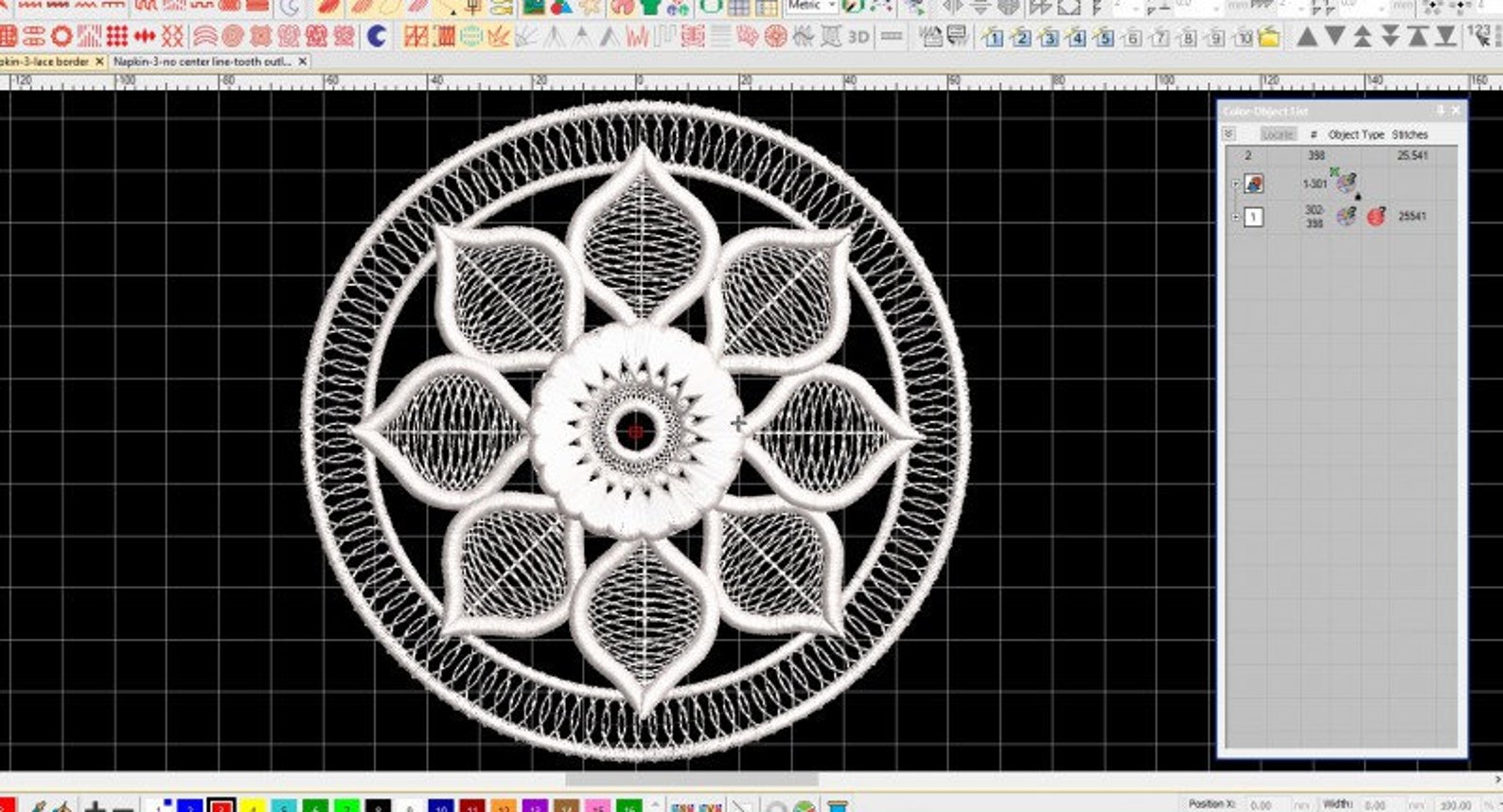Select the Ring stitch effect icon
This screenshot has height=812, width=1503.
click(62, 37)
